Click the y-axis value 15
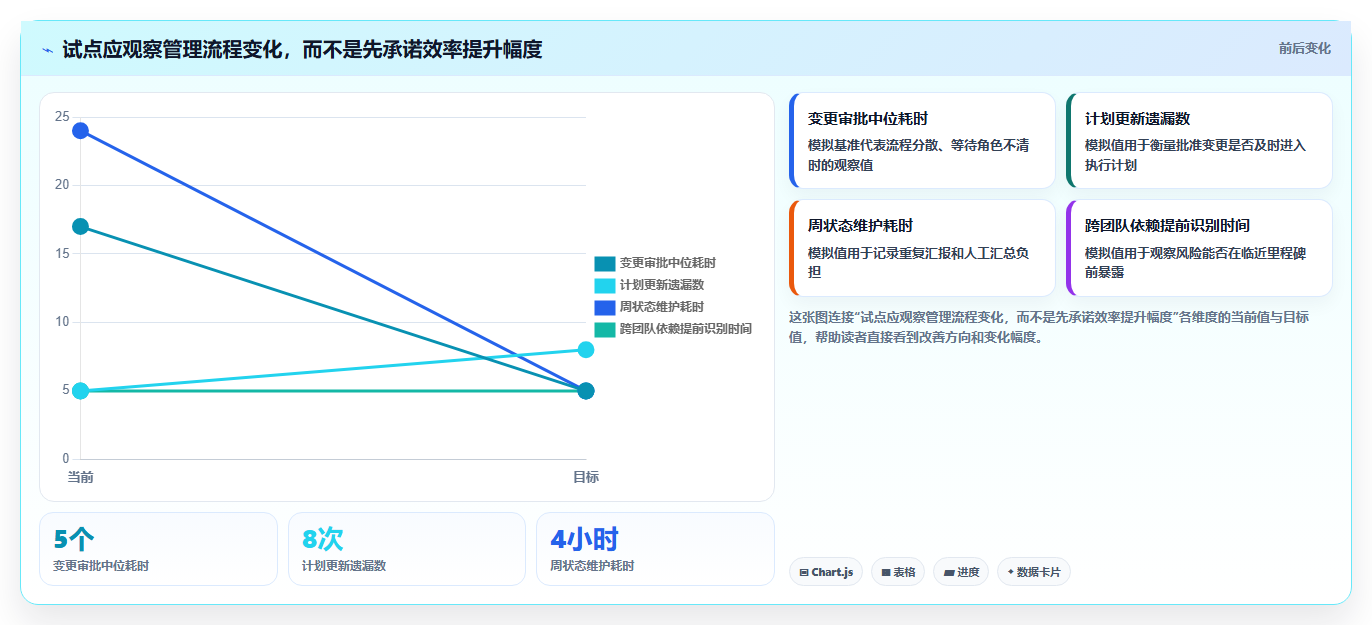 [x=62, y=254]
